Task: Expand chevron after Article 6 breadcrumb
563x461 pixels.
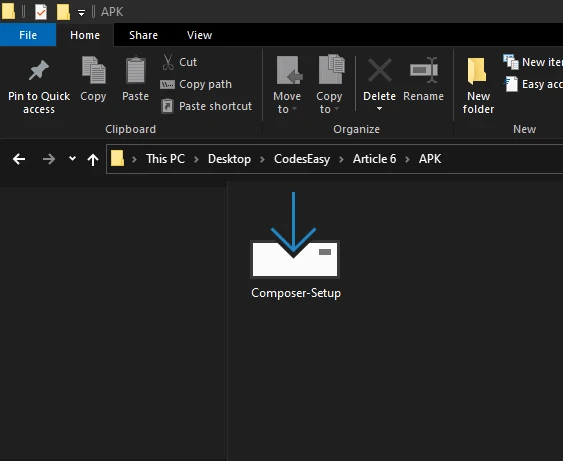Action: tap(408, 159)
